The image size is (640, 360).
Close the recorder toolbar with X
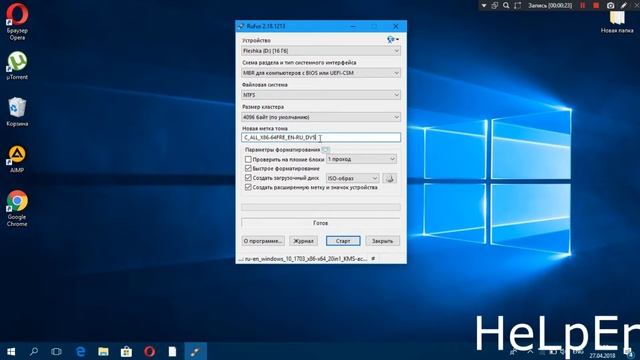pos(636,5)
